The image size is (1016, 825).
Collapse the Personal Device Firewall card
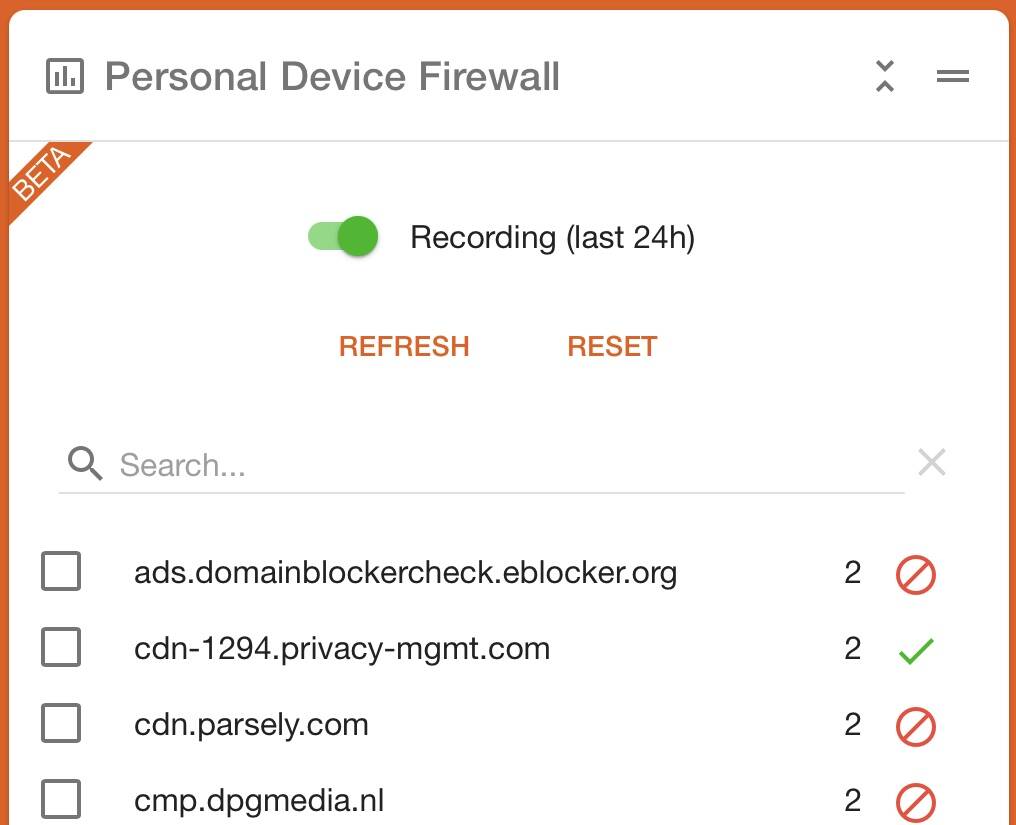coord(884,76)
